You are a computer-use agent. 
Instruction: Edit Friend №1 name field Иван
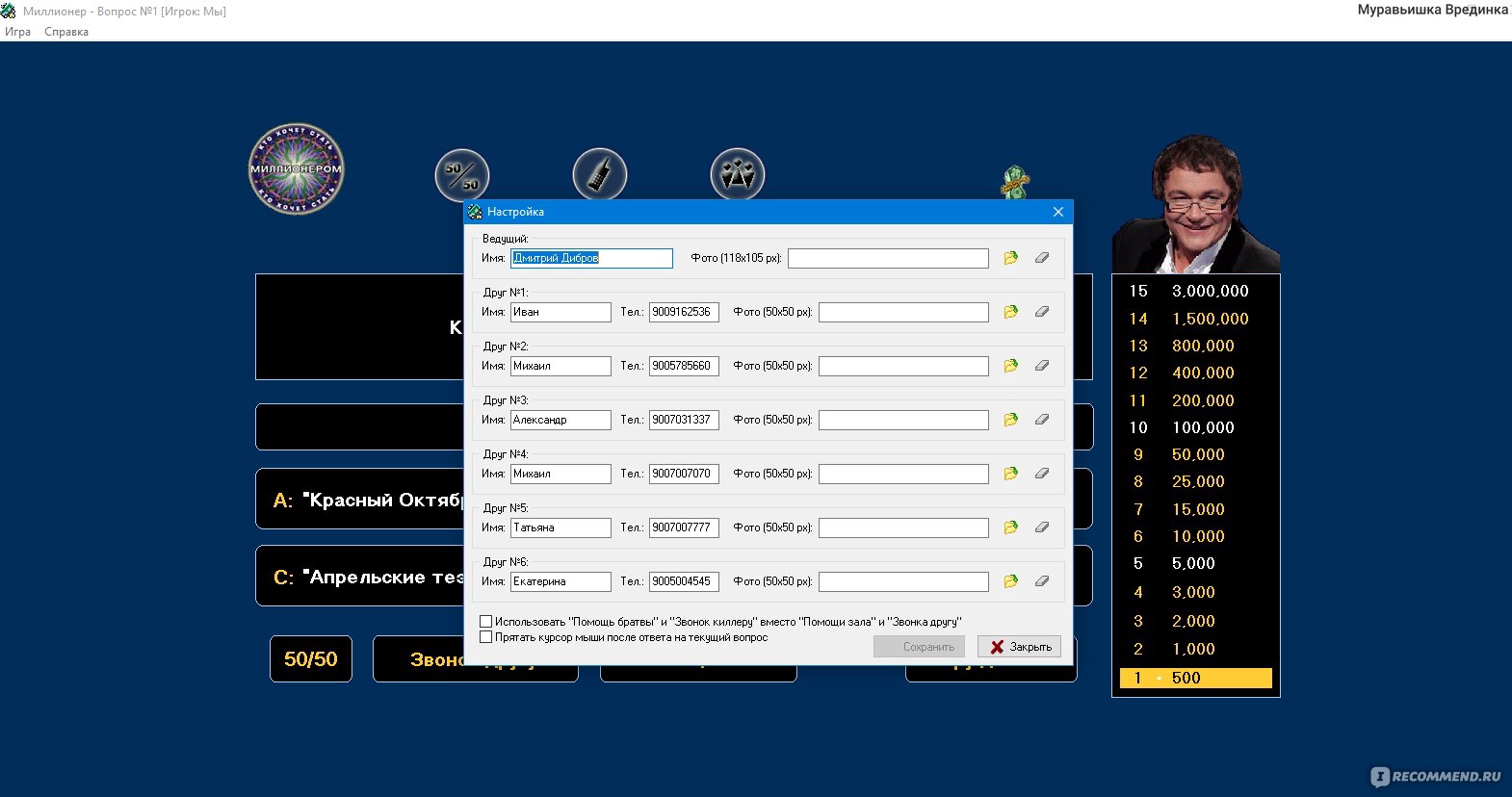560,312
